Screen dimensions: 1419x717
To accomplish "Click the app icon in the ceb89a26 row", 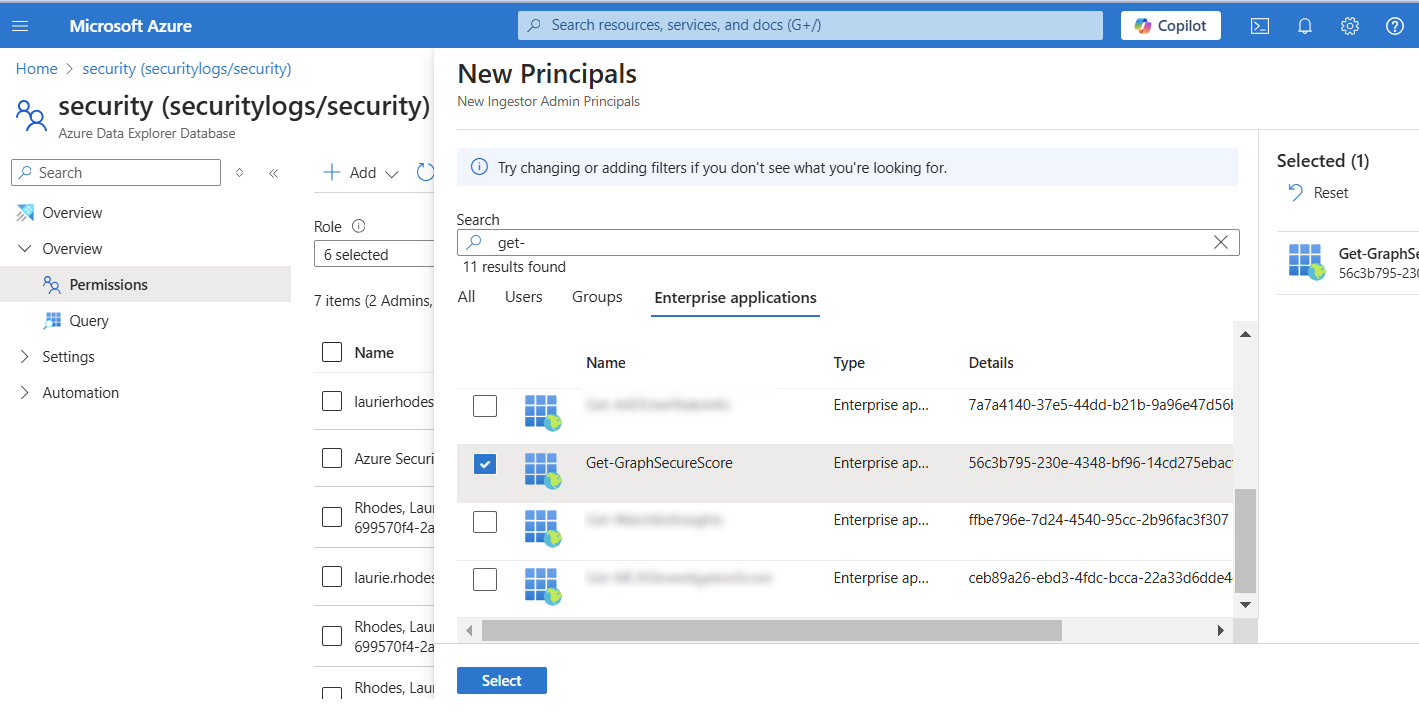I will coord(542,586).
